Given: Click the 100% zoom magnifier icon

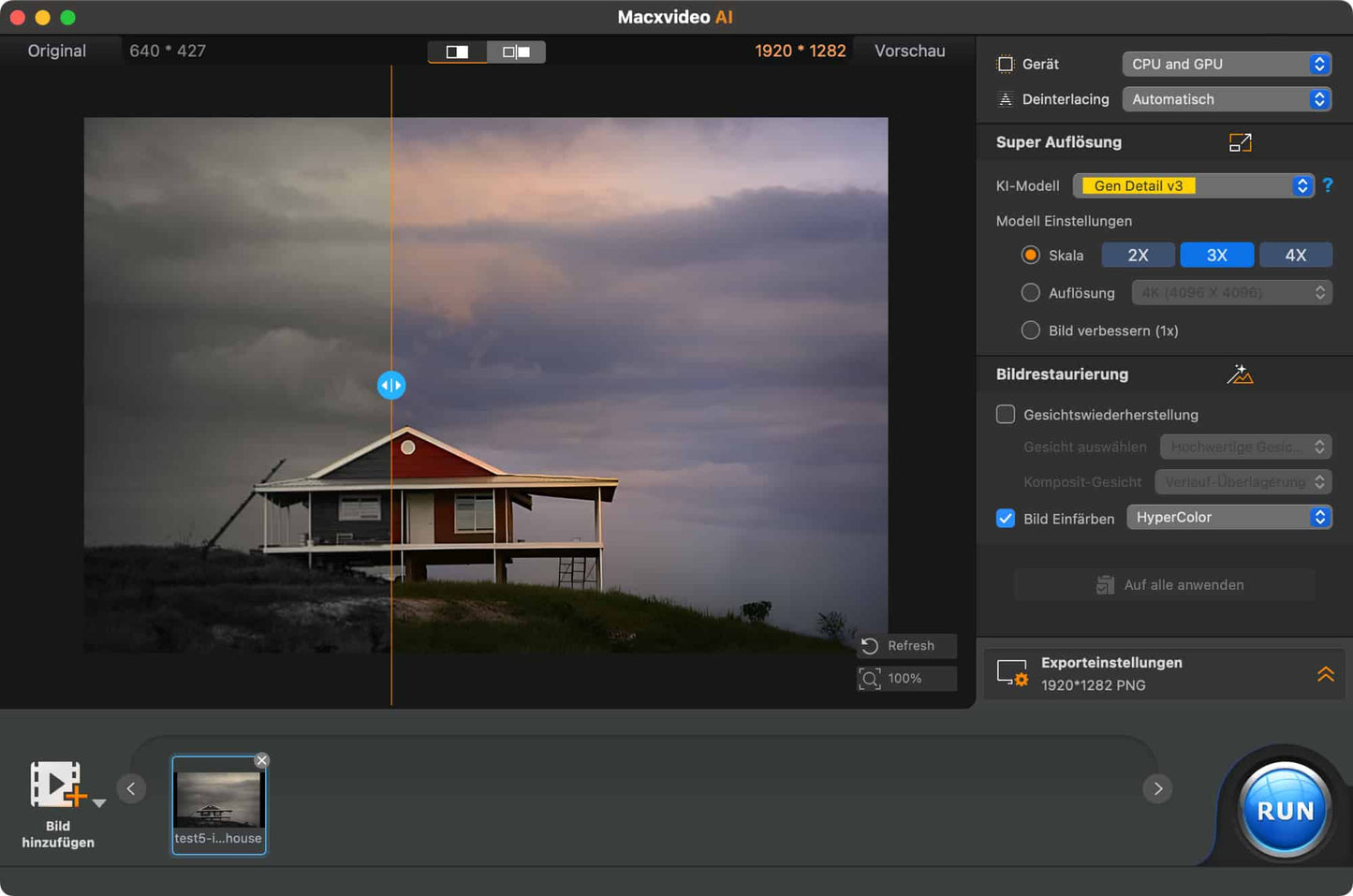Looking at the screenshot, I should pyautogui.click(x=870, y=679).
